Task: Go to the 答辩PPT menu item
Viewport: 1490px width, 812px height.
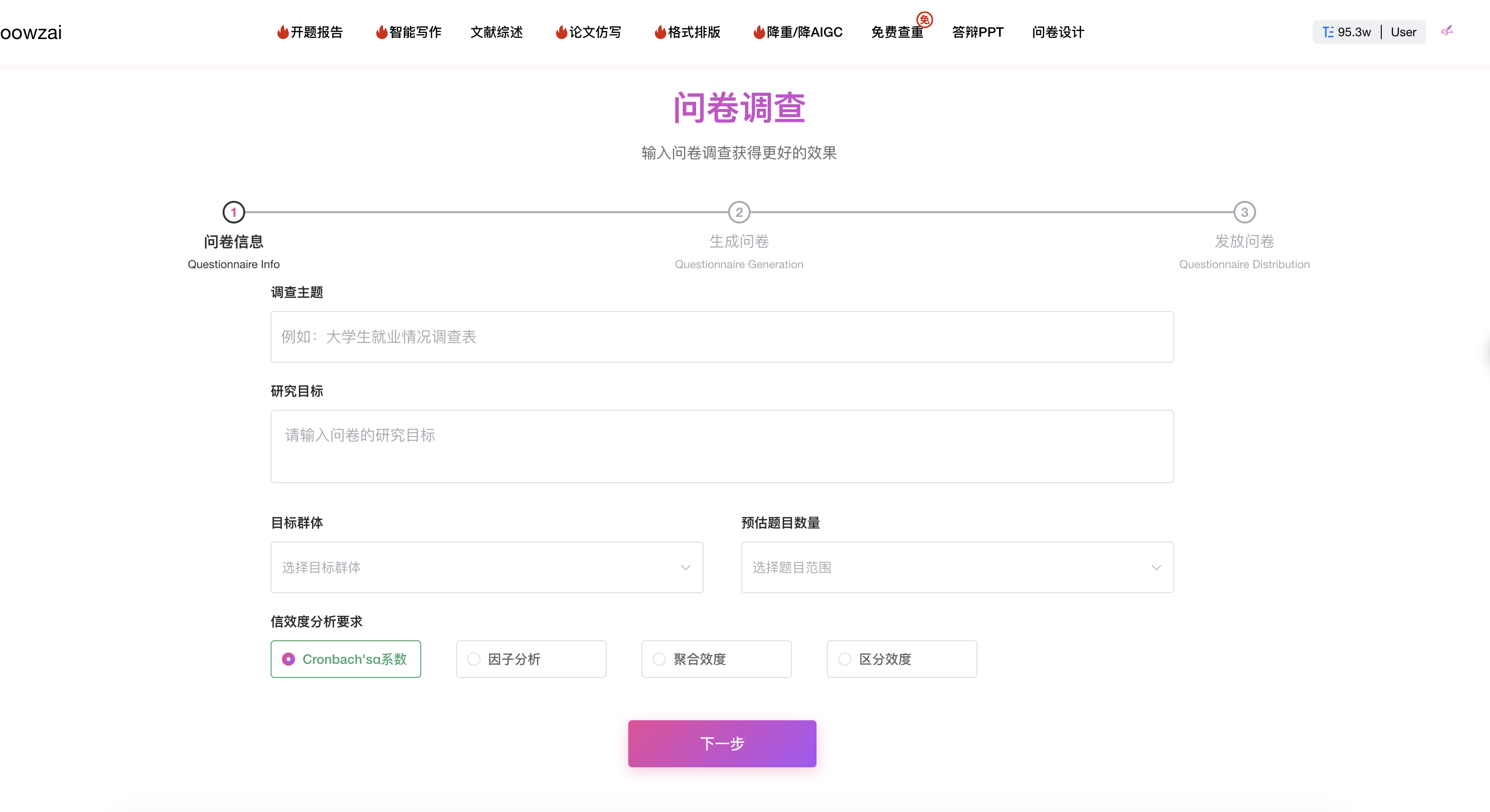Action: tap(977, 32)
